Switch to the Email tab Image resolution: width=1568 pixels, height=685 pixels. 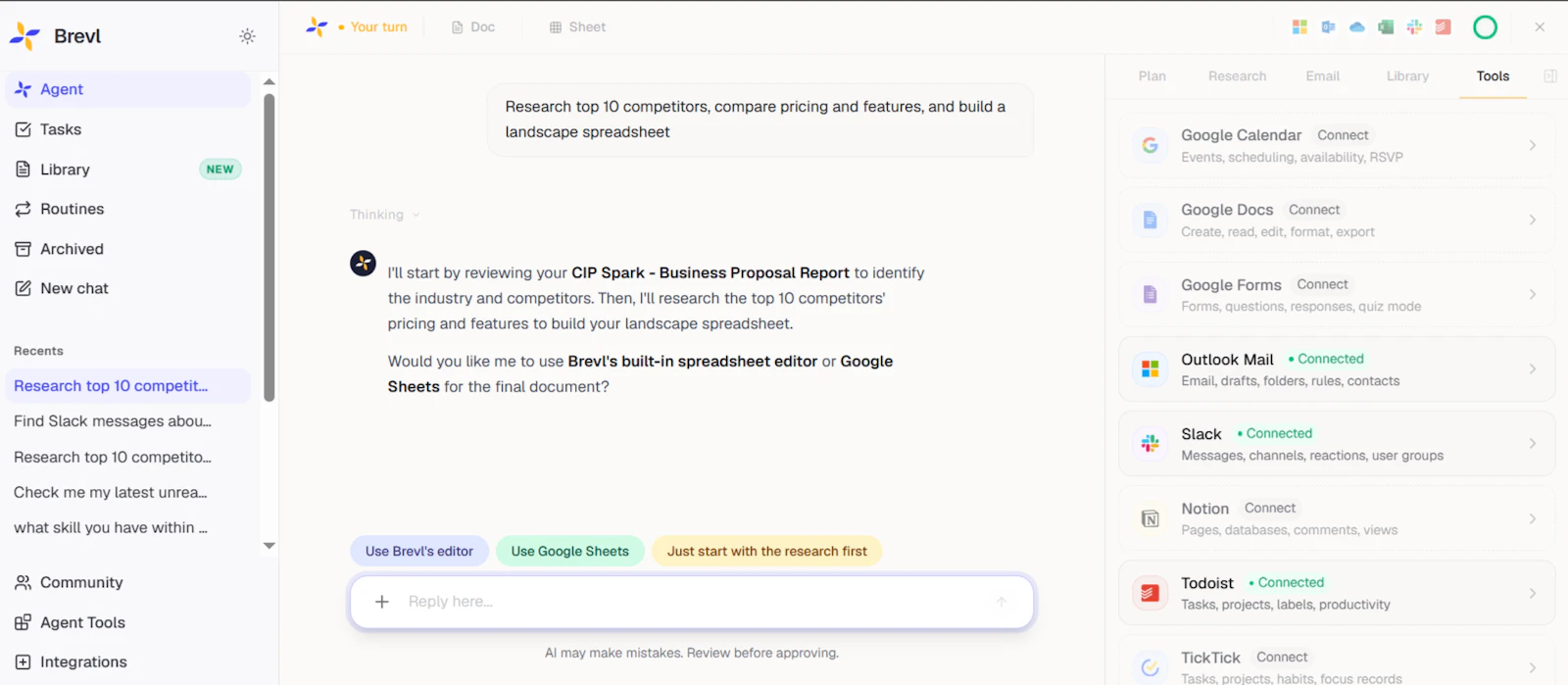[x=1322, y=76]
